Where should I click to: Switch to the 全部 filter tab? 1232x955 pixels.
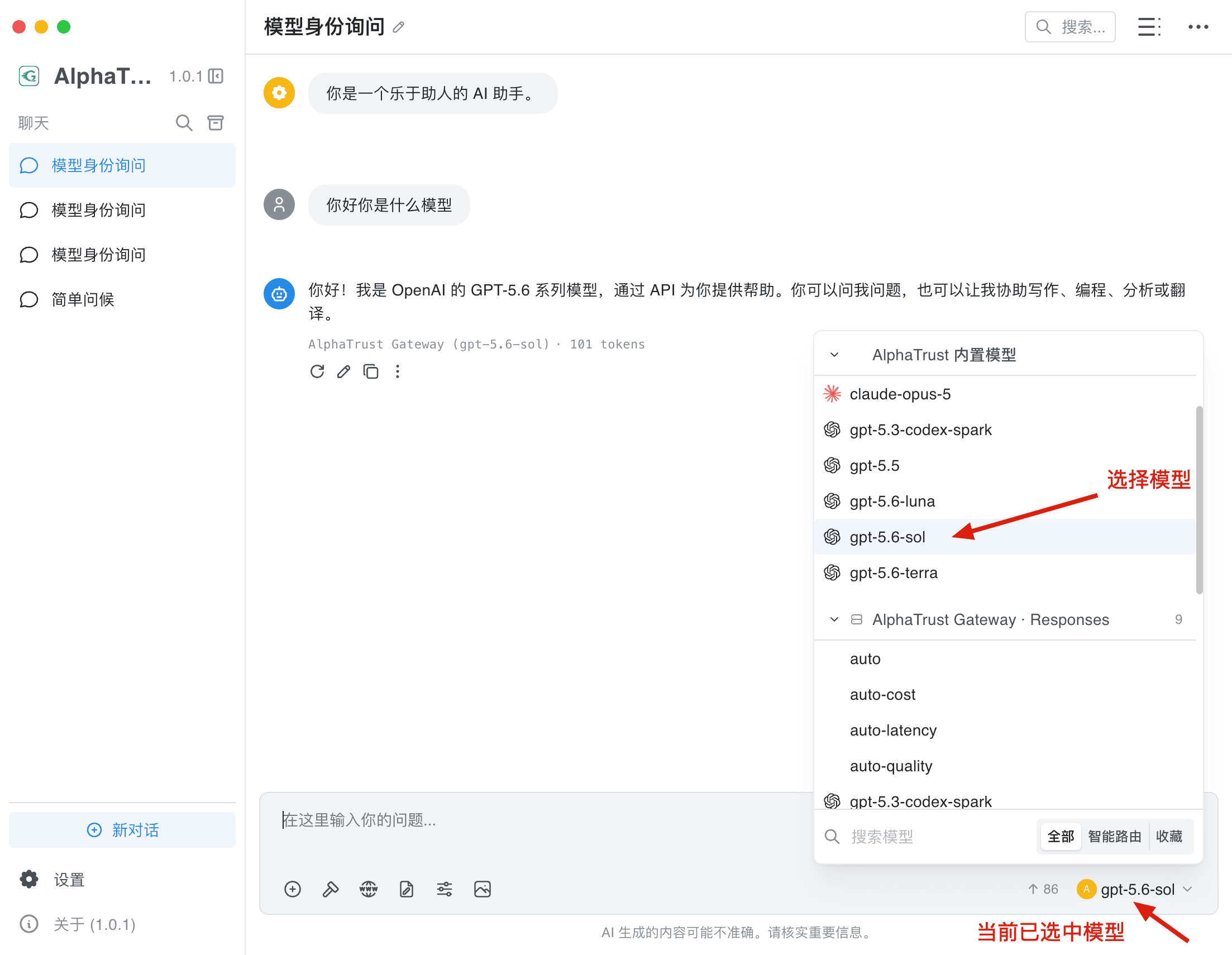click(1060, 836)
